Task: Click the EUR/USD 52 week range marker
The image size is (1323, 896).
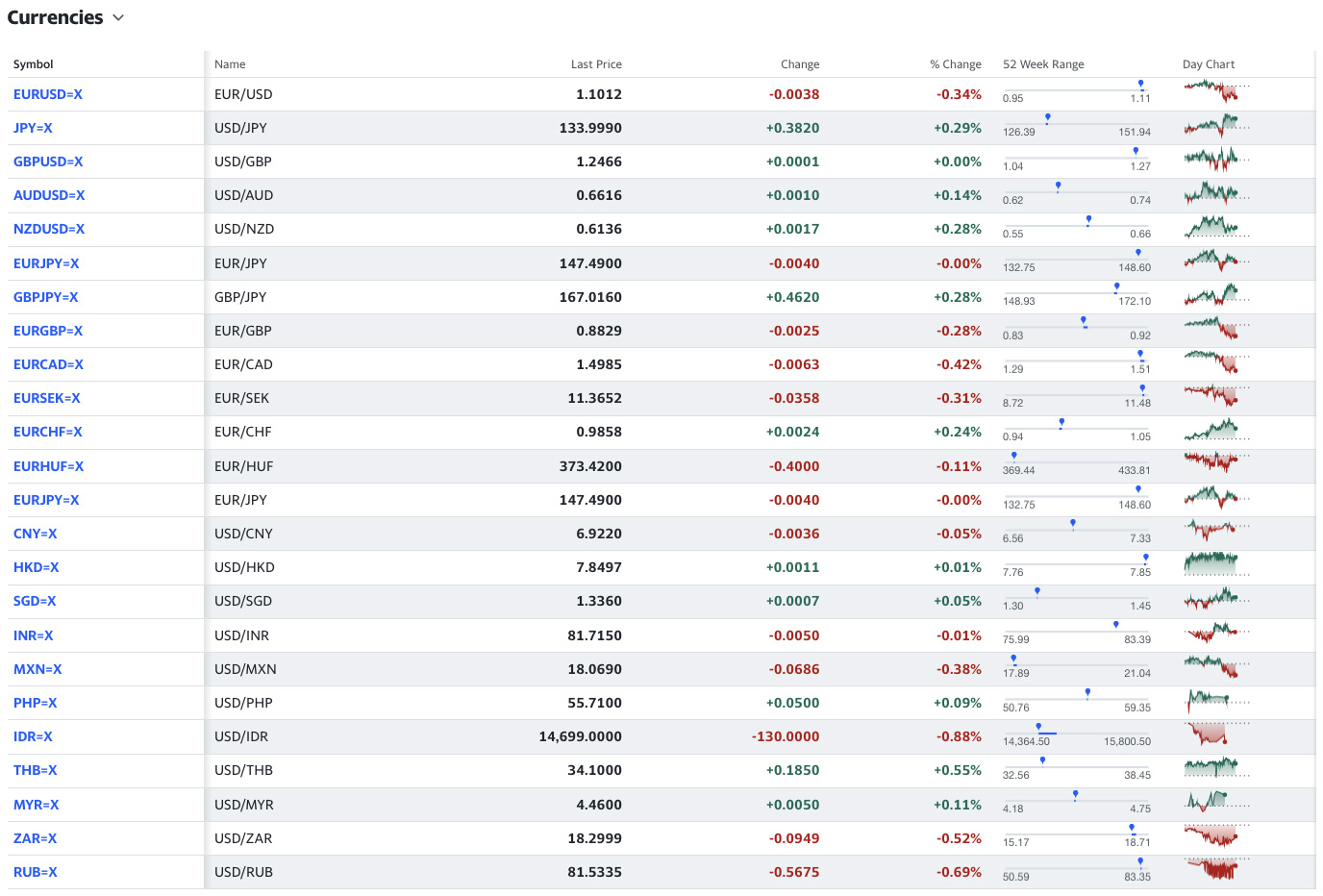Action: pos(1140,84)
